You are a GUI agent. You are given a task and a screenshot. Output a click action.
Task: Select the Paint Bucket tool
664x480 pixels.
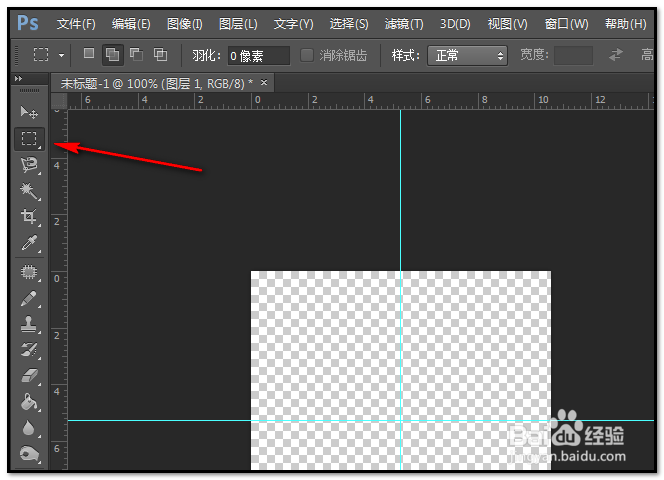click(x=29, y=402)
